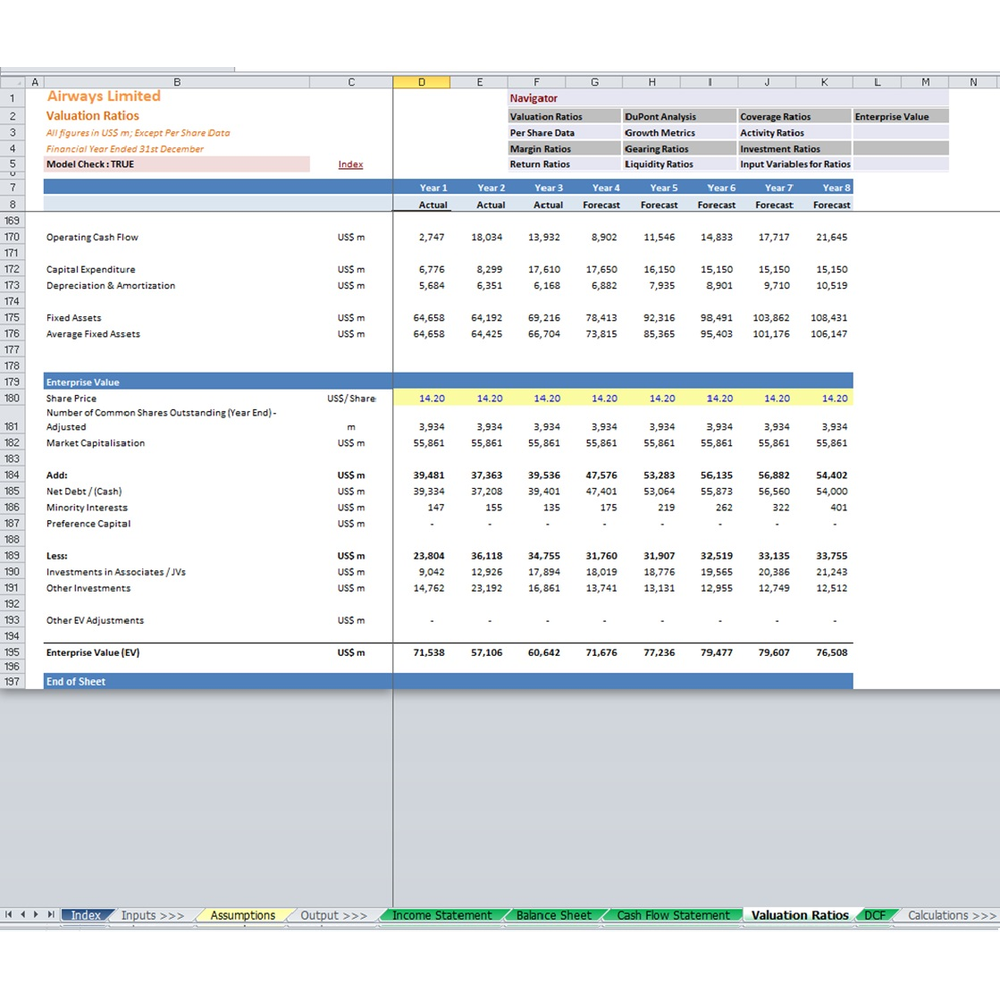Select Year 1 Enterprise Value 71,538

point(422,652)
